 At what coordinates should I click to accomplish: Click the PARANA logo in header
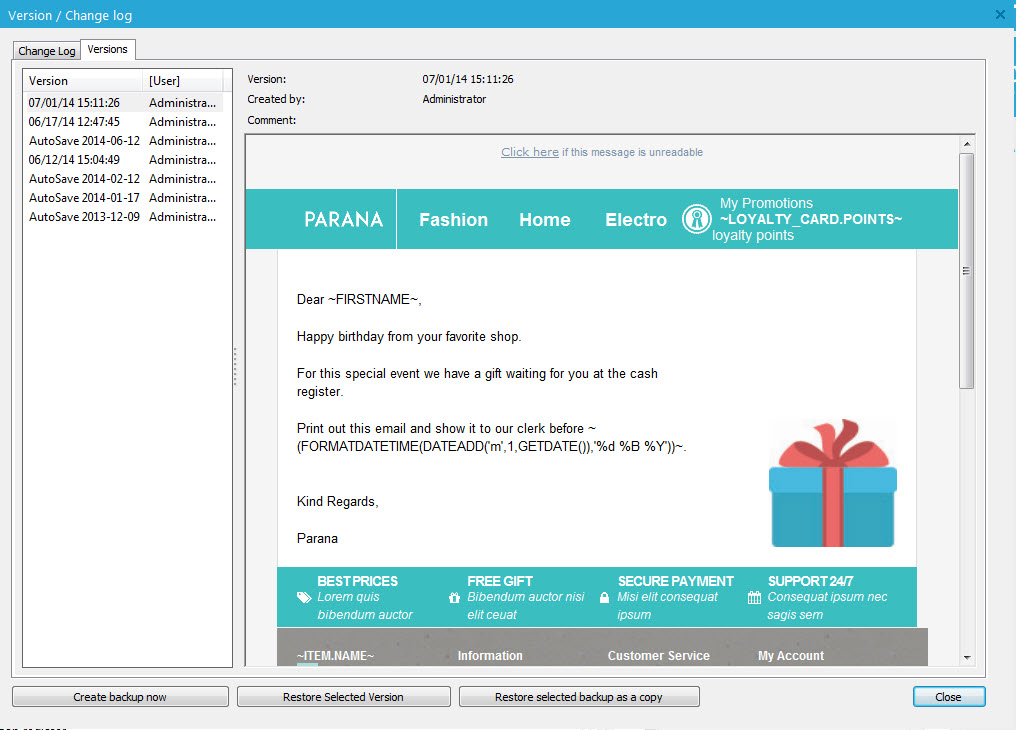point(343,219)
